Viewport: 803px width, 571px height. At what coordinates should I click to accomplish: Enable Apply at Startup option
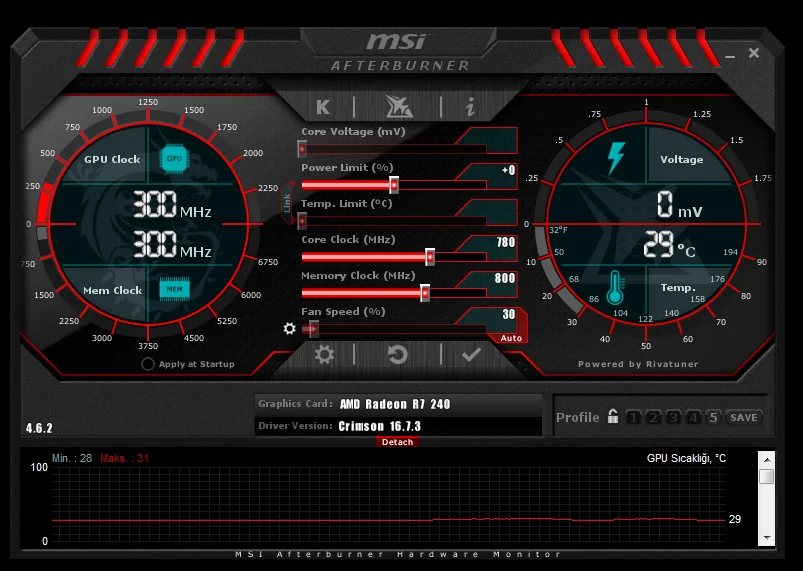coord(148,364)
